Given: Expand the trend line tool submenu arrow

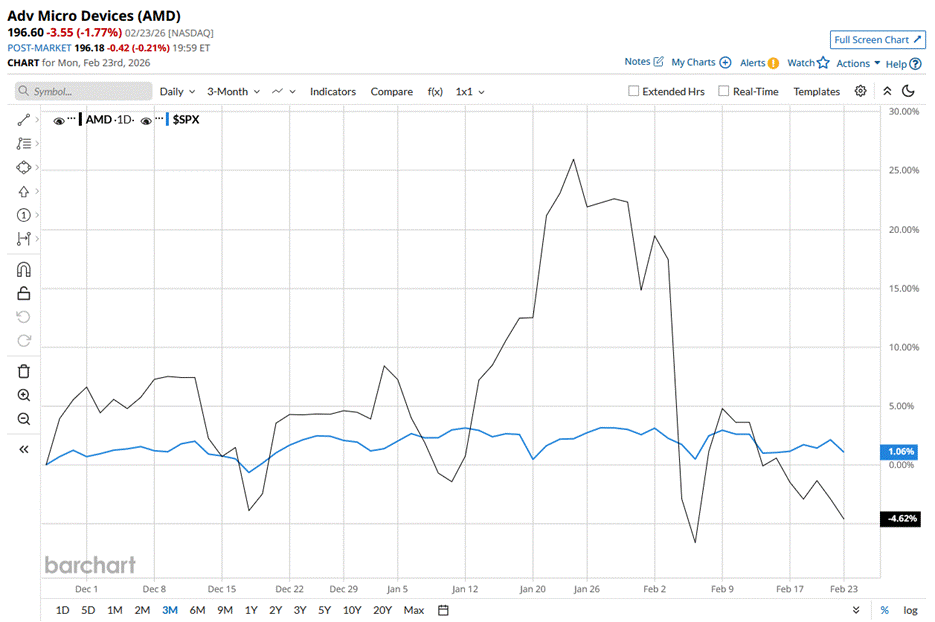Looking at the screenshot, I should coord(37,120).
